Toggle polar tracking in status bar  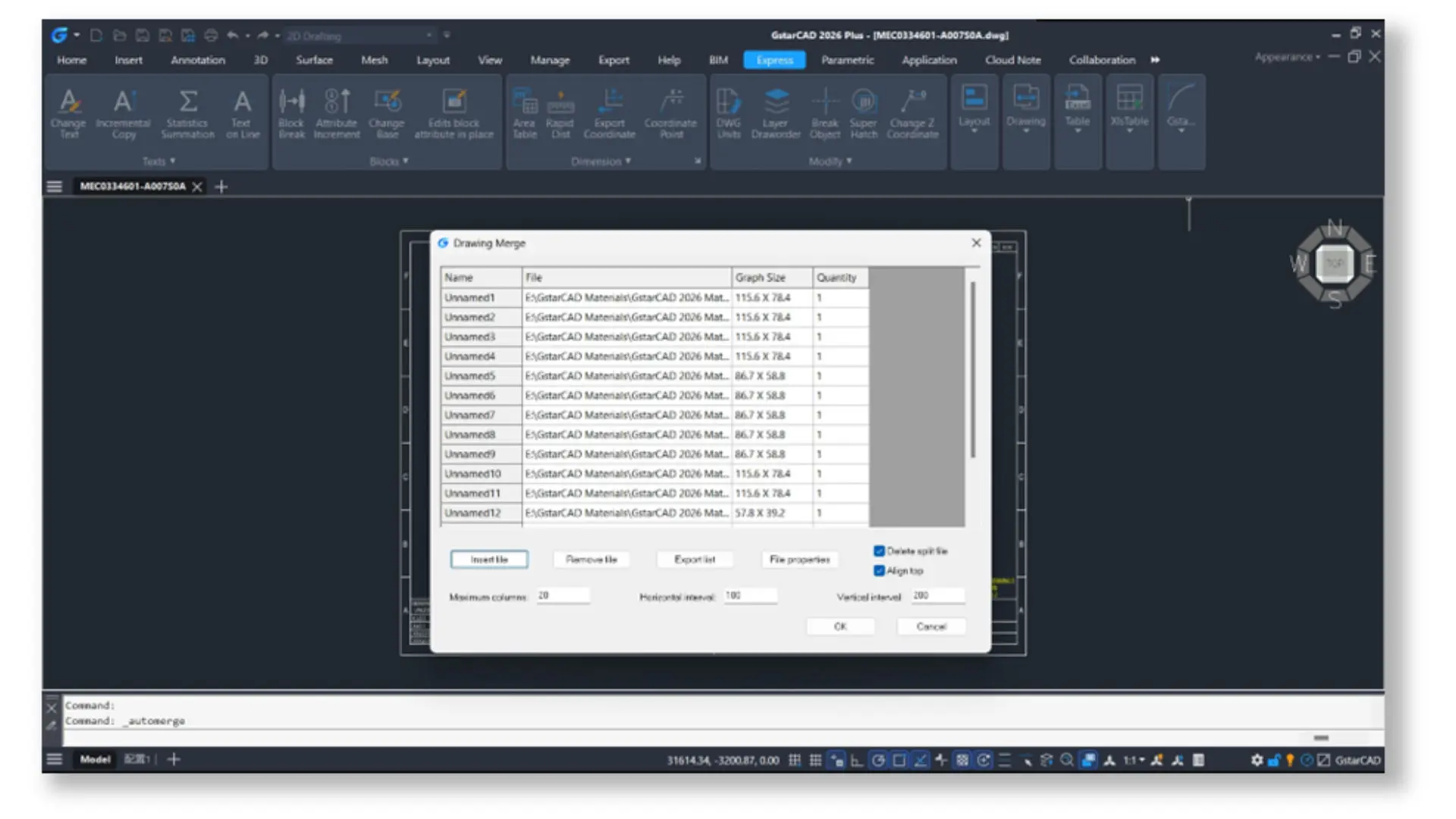pos(878,760)
